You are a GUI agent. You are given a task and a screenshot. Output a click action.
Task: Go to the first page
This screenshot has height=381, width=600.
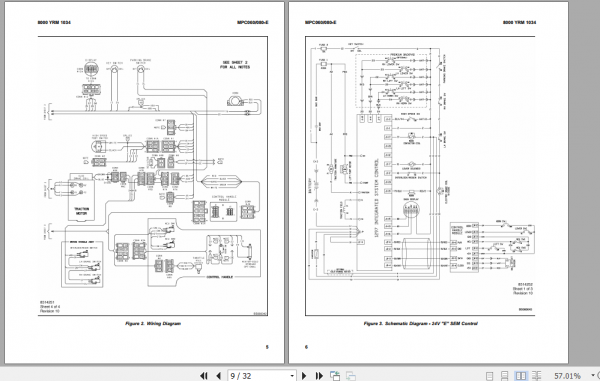[204, 376]
